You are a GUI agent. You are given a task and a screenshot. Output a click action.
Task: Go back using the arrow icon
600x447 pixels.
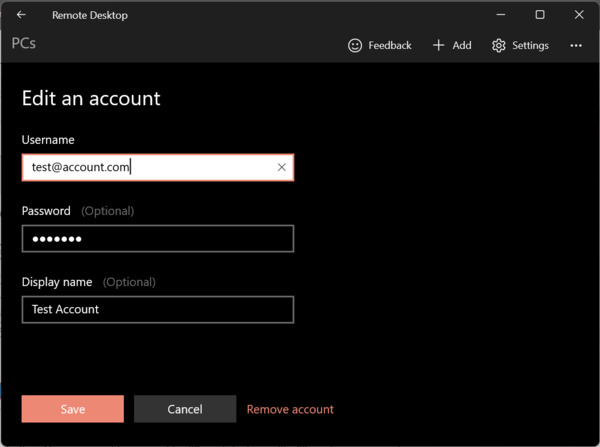21,15
